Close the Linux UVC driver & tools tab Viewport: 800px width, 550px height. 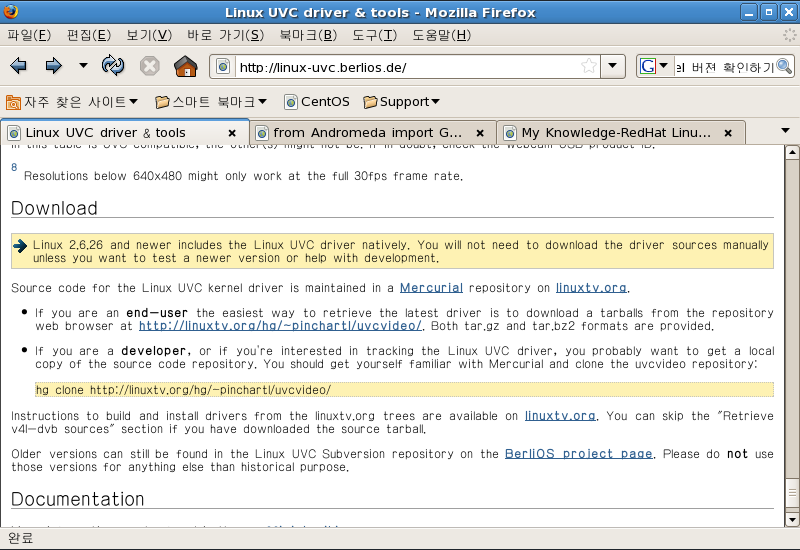coord(232,133)
